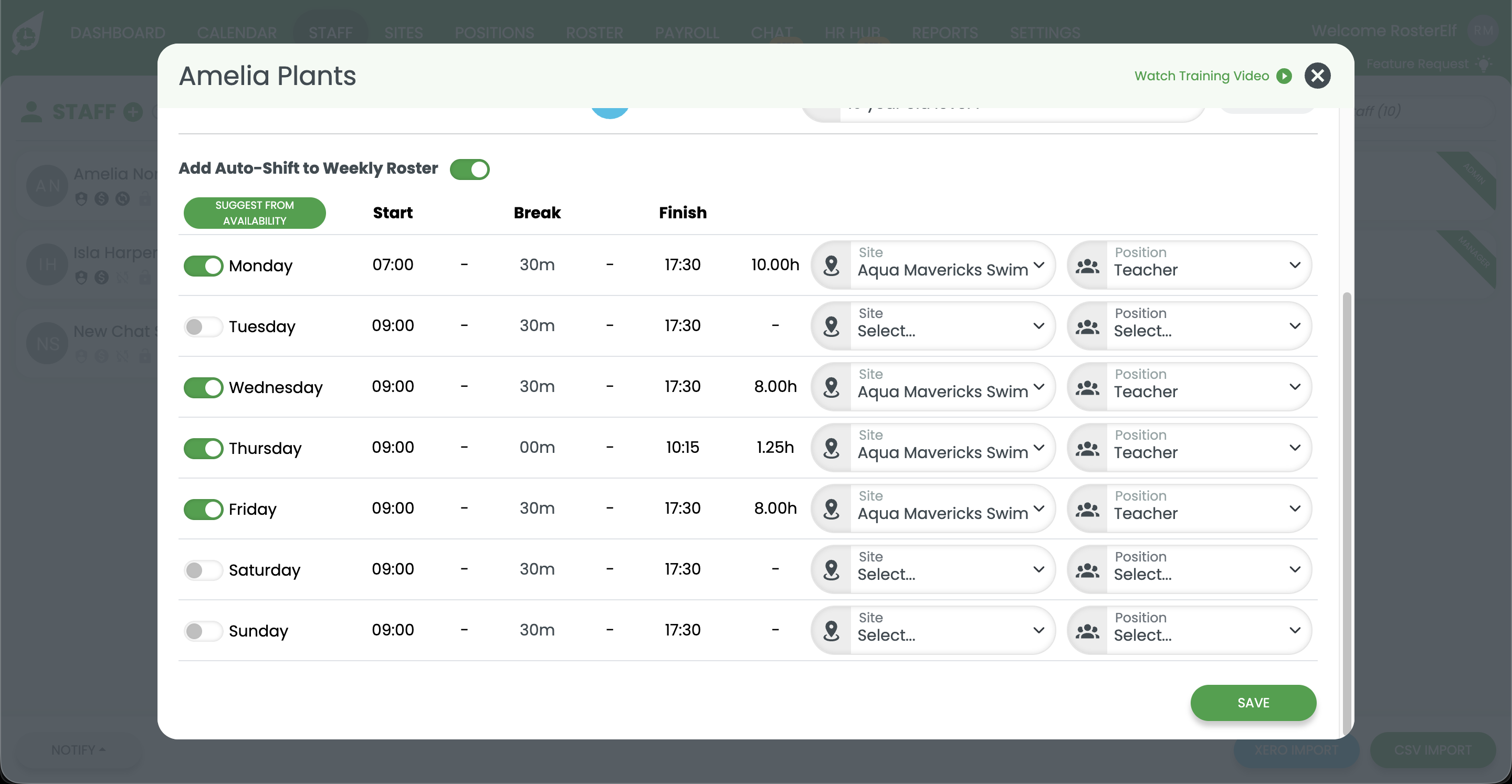Open the PAYROLL tab
Viewport: 1512px width, 784px height.
click(x=687, y=33)
